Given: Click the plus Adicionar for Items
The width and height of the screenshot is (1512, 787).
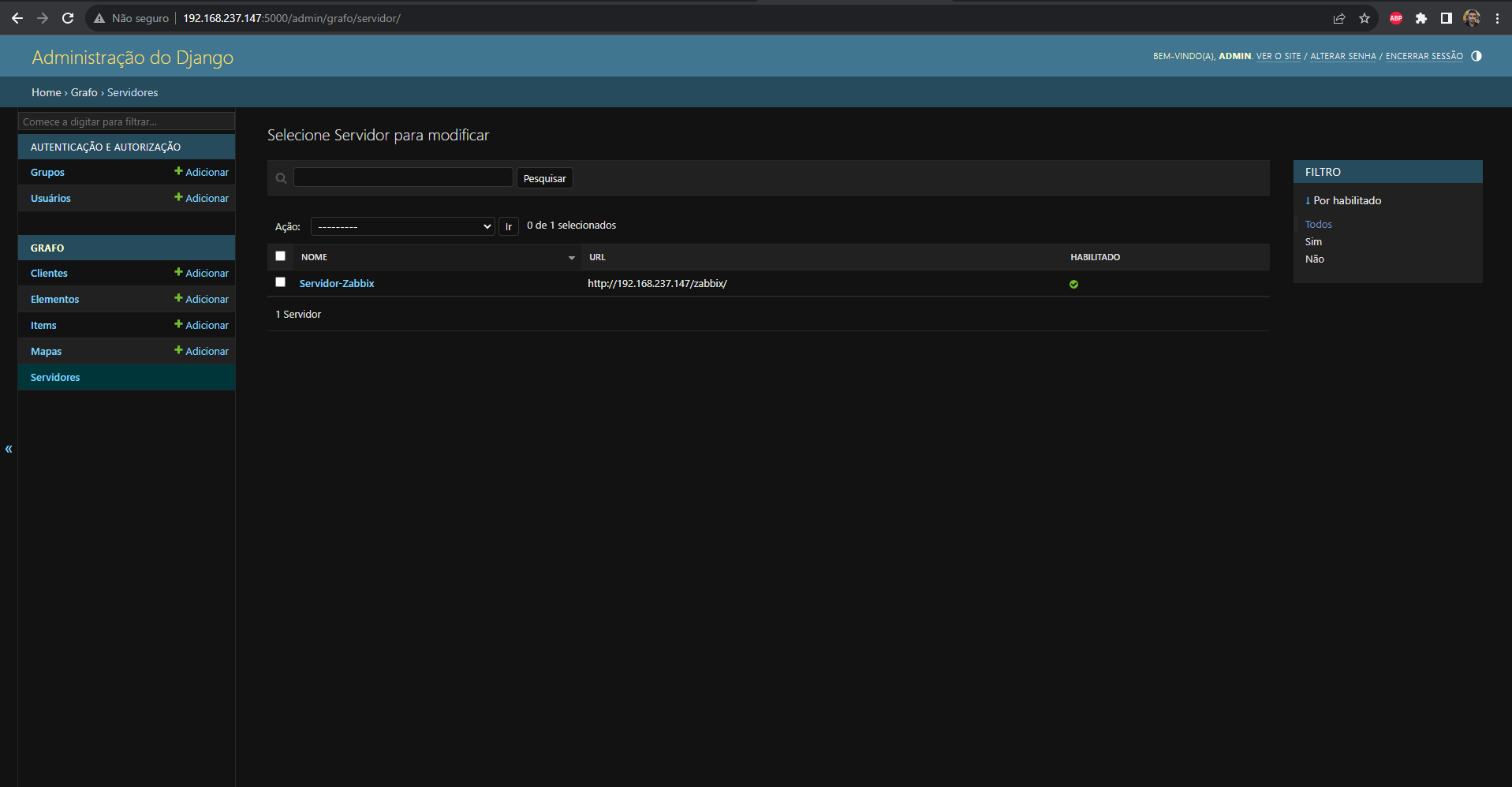Looking at the screenshot, I should point(202,325).
